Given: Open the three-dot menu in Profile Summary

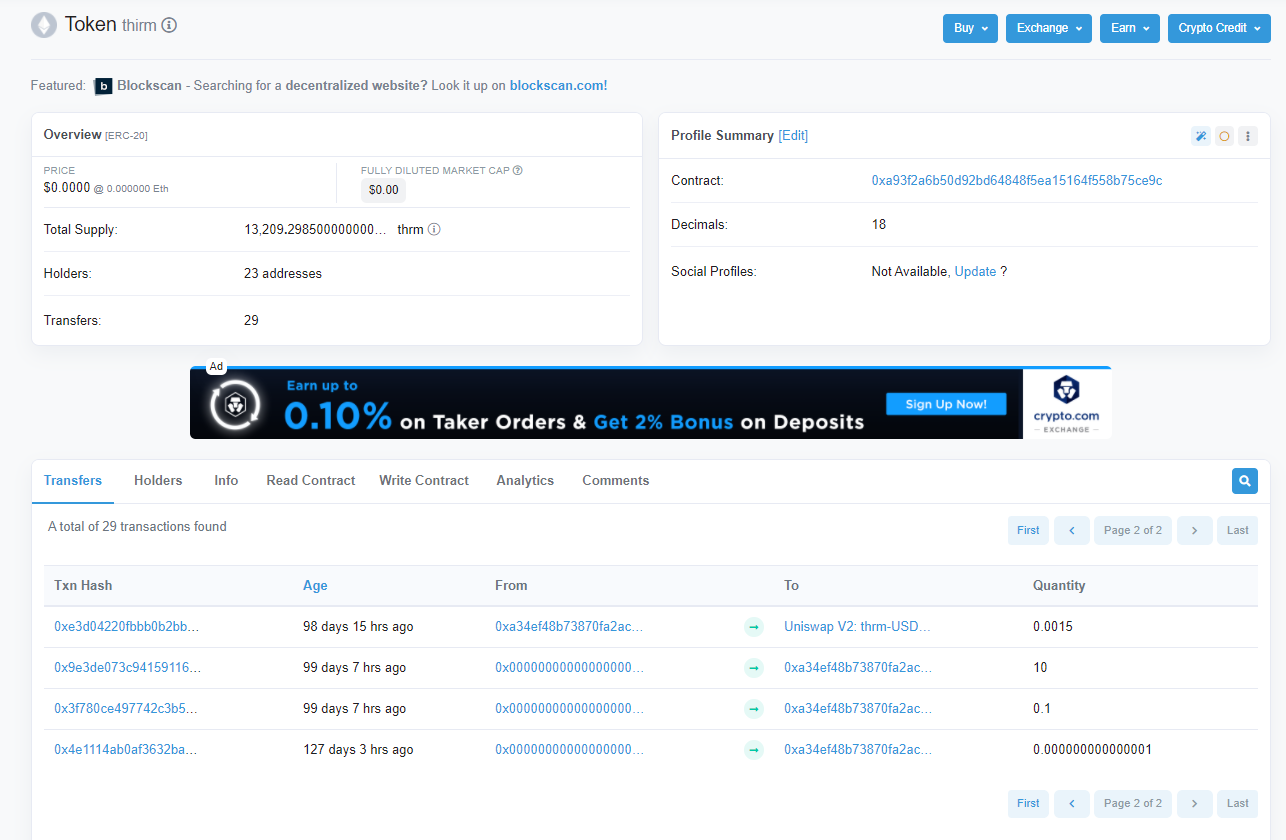Looking at the screenshot, I should pos(1247,136).
